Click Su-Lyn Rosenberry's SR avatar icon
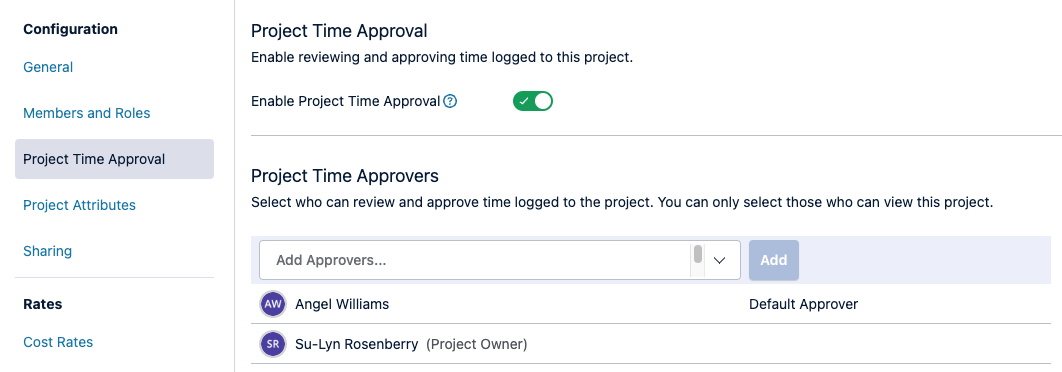 click(273, 344)
